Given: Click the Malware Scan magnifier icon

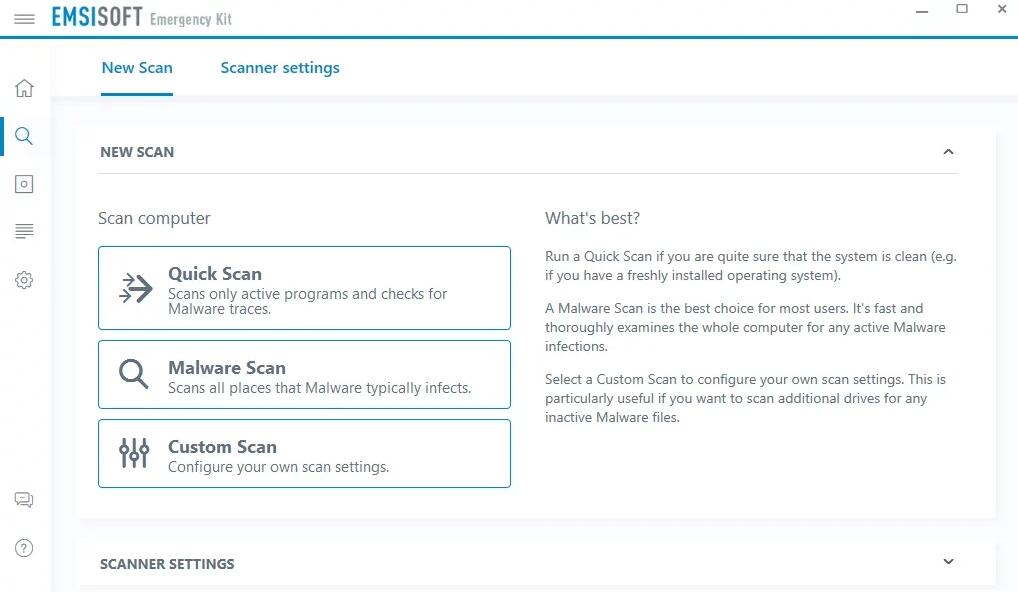Looking at the screenshot, I should coord(133,375).
